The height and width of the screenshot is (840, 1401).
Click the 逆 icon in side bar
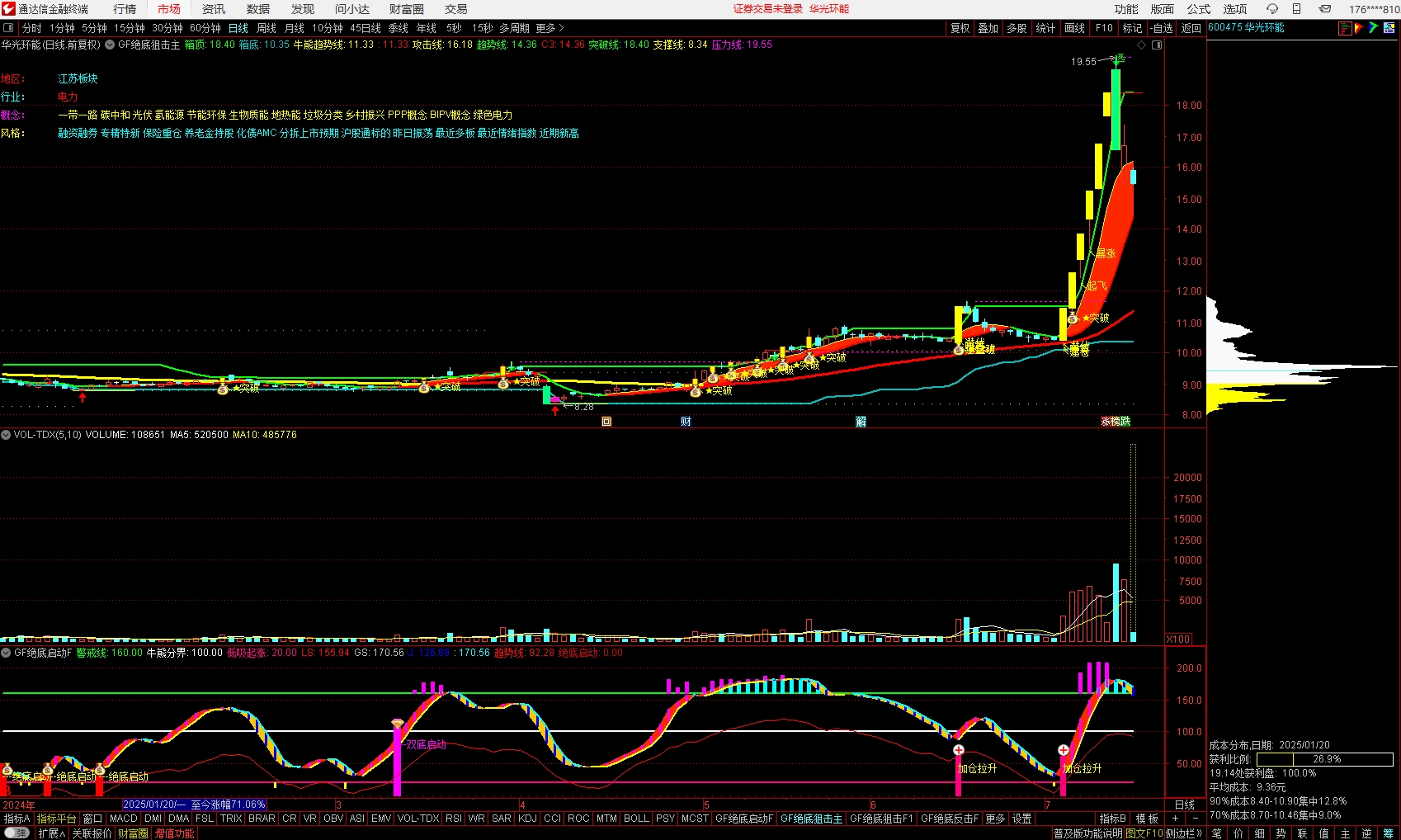click(1366, 833)
